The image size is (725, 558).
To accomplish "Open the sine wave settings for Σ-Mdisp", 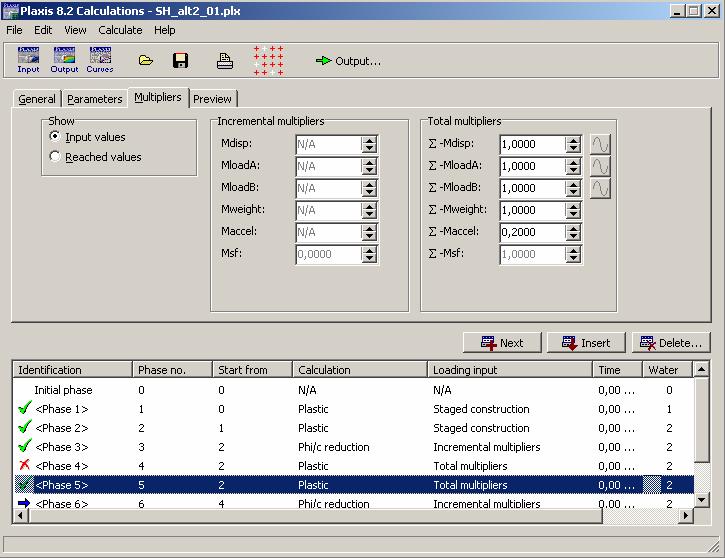I will [600, 144].
